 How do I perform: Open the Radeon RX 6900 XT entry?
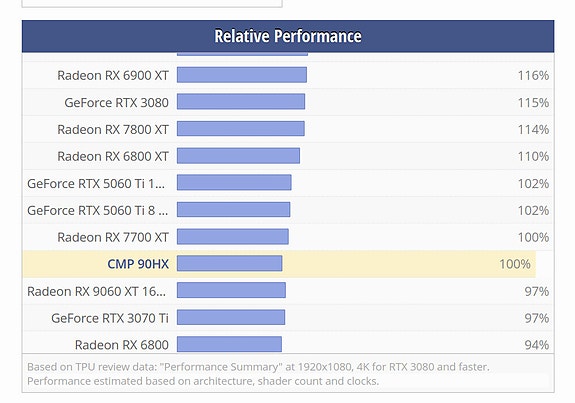coord(113,75)
